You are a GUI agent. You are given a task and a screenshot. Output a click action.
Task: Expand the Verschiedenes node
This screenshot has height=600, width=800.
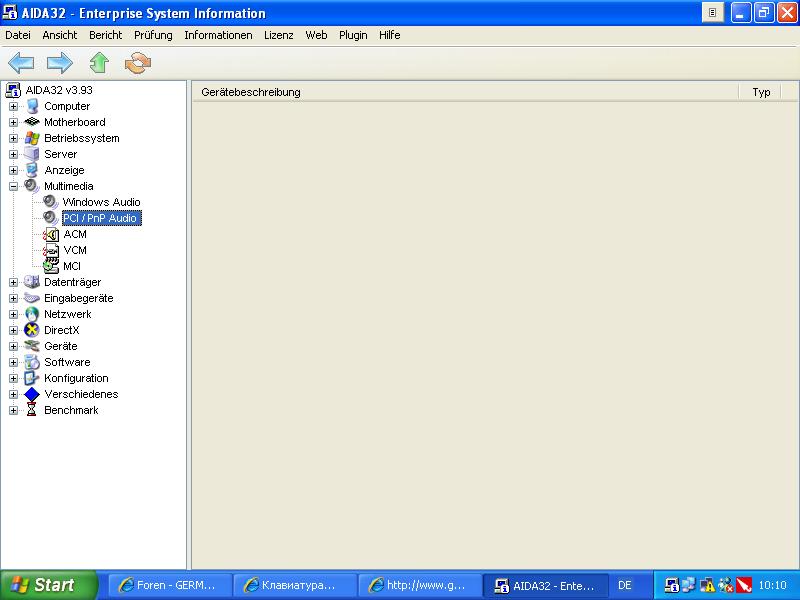tap(13, 394)
